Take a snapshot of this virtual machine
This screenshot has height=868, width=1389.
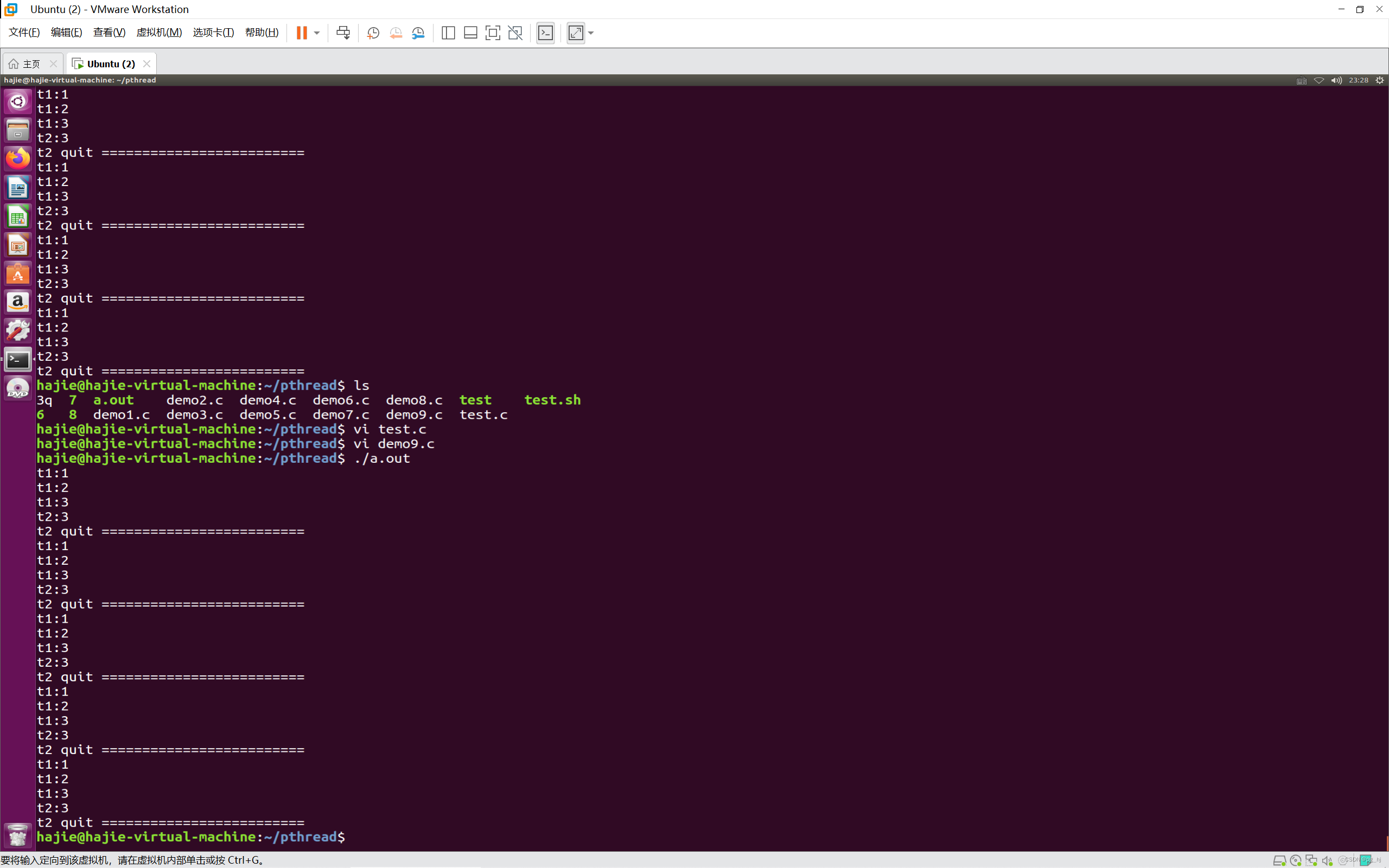373,33
